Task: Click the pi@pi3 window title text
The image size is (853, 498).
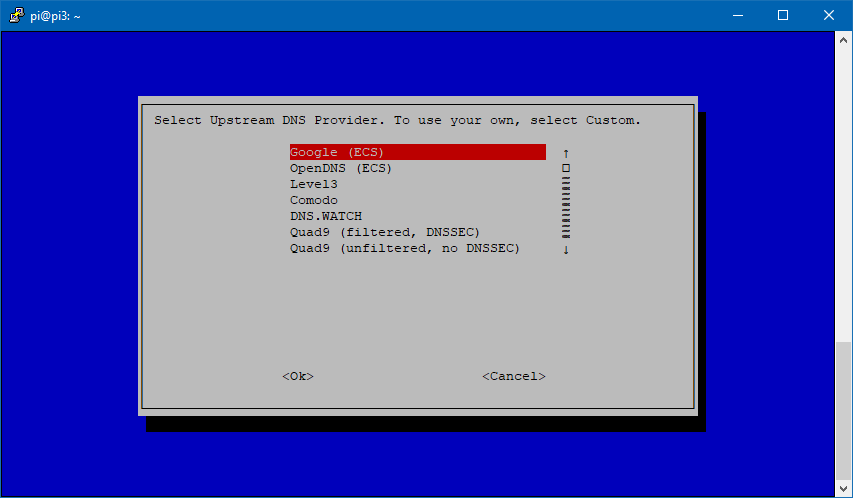Action: pyautogui.click(x=55, y=16)
